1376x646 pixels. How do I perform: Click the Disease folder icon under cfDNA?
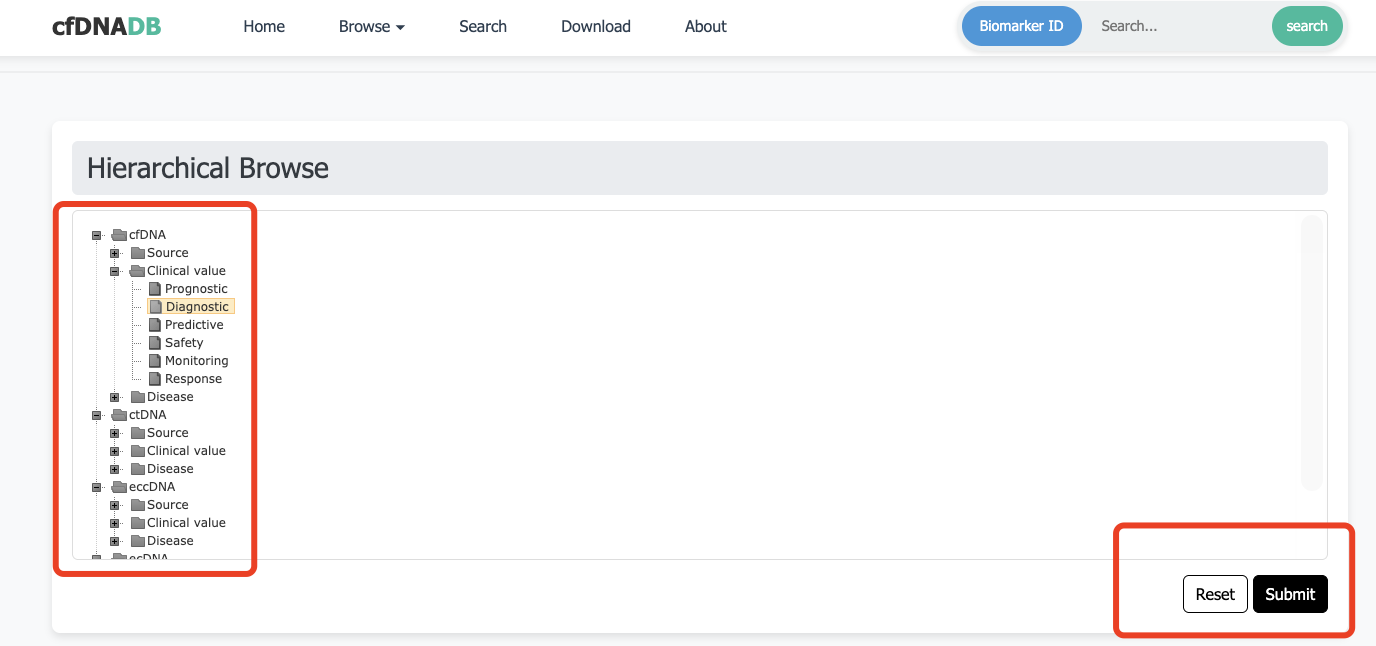coord(138,397)
